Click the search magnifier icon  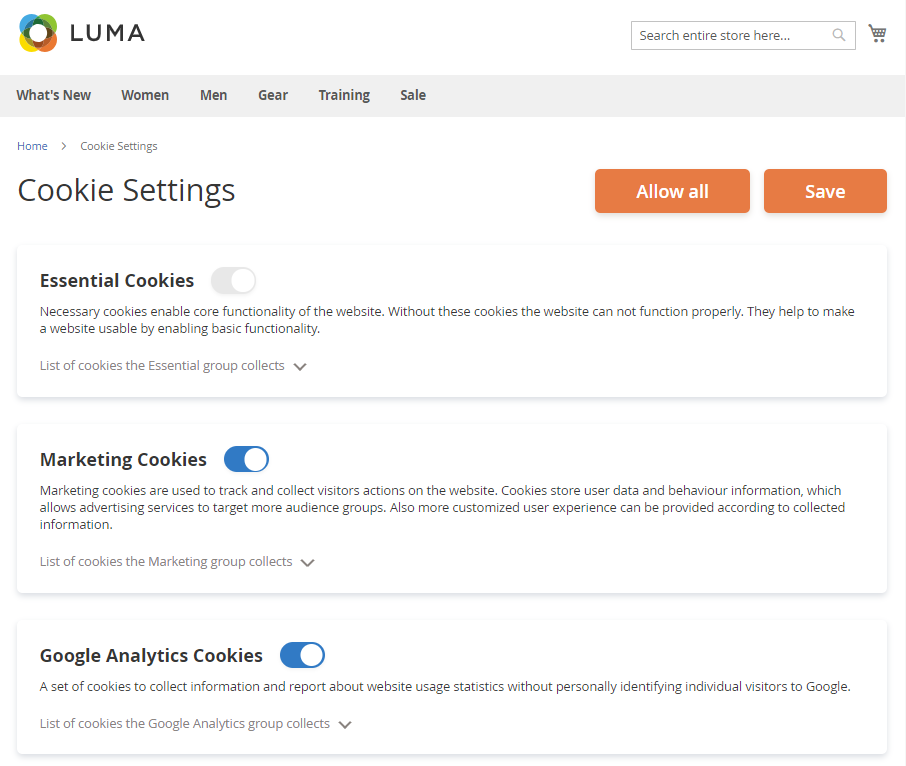839,35
